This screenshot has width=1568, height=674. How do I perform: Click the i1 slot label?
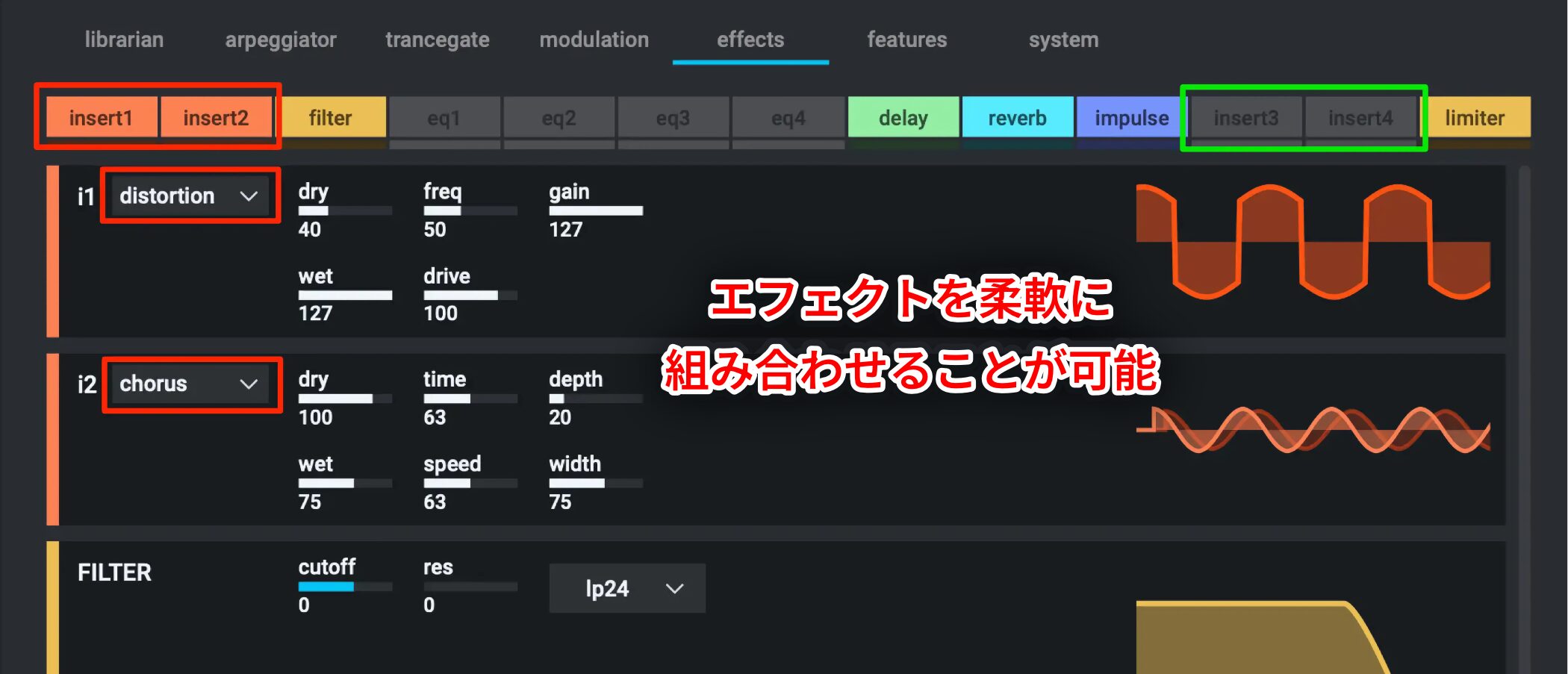[86, 196]
